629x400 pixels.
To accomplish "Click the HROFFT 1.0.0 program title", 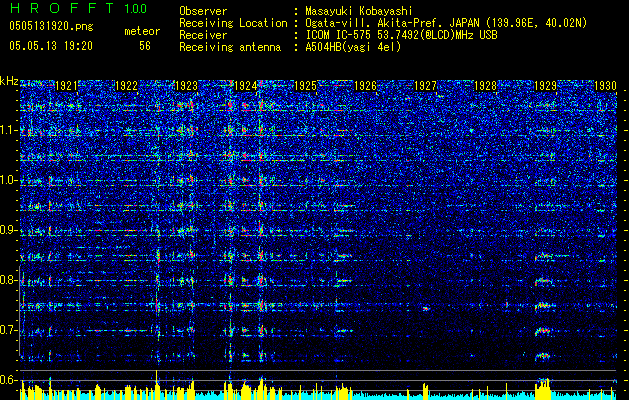I will [x=78, y=8].
